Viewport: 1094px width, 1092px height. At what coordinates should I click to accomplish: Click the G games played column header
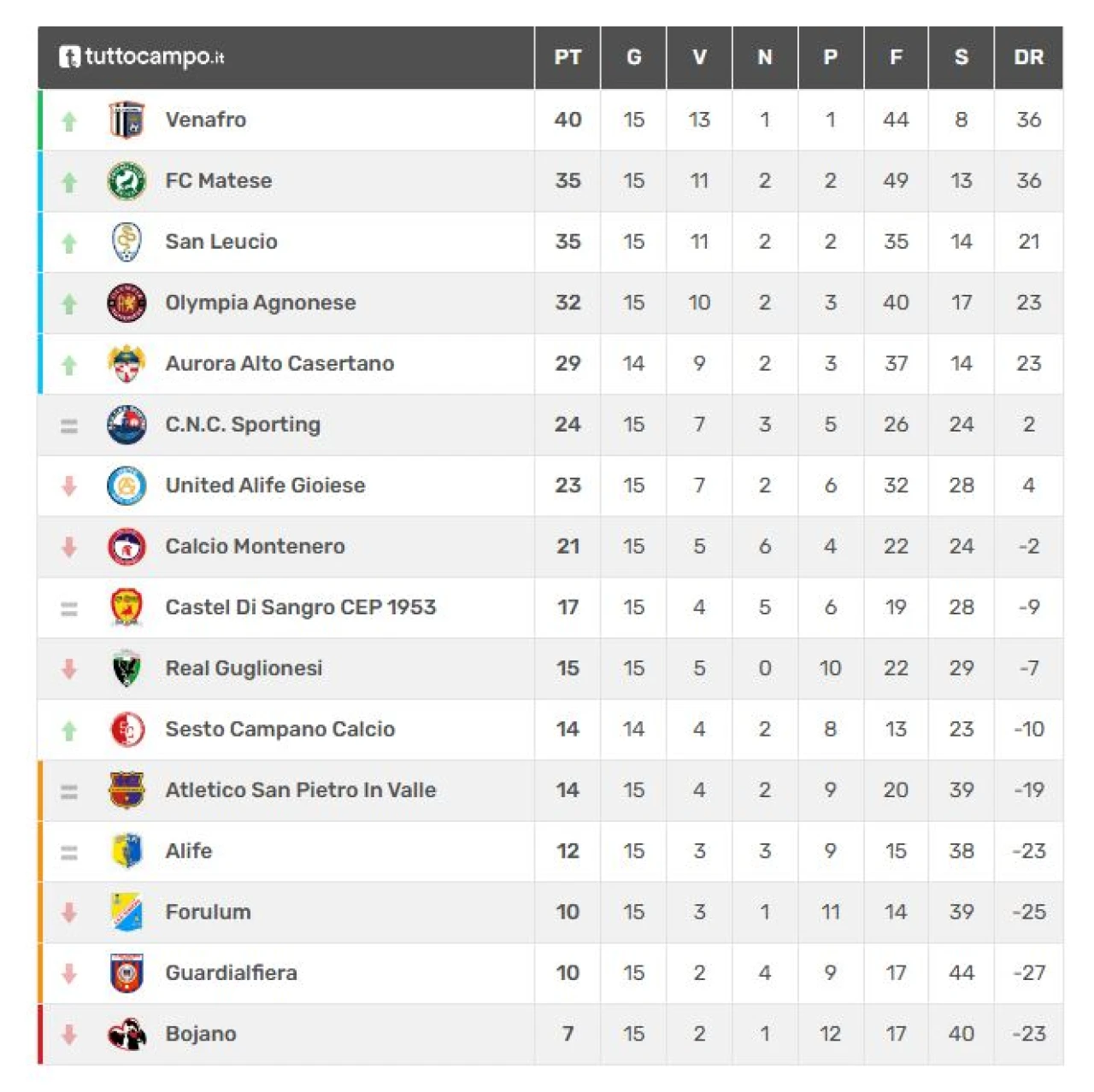tap(633, 57)
